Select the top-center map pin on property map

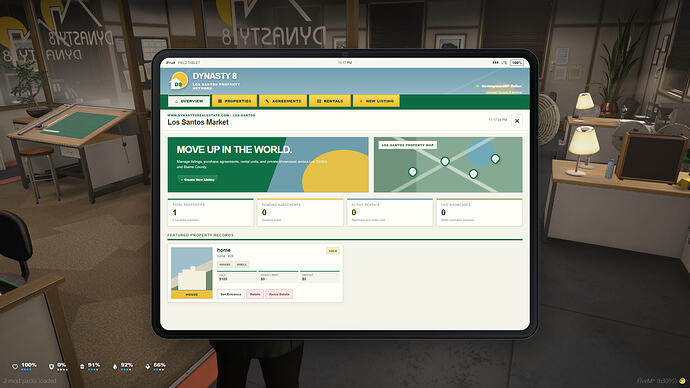[445, 161]
